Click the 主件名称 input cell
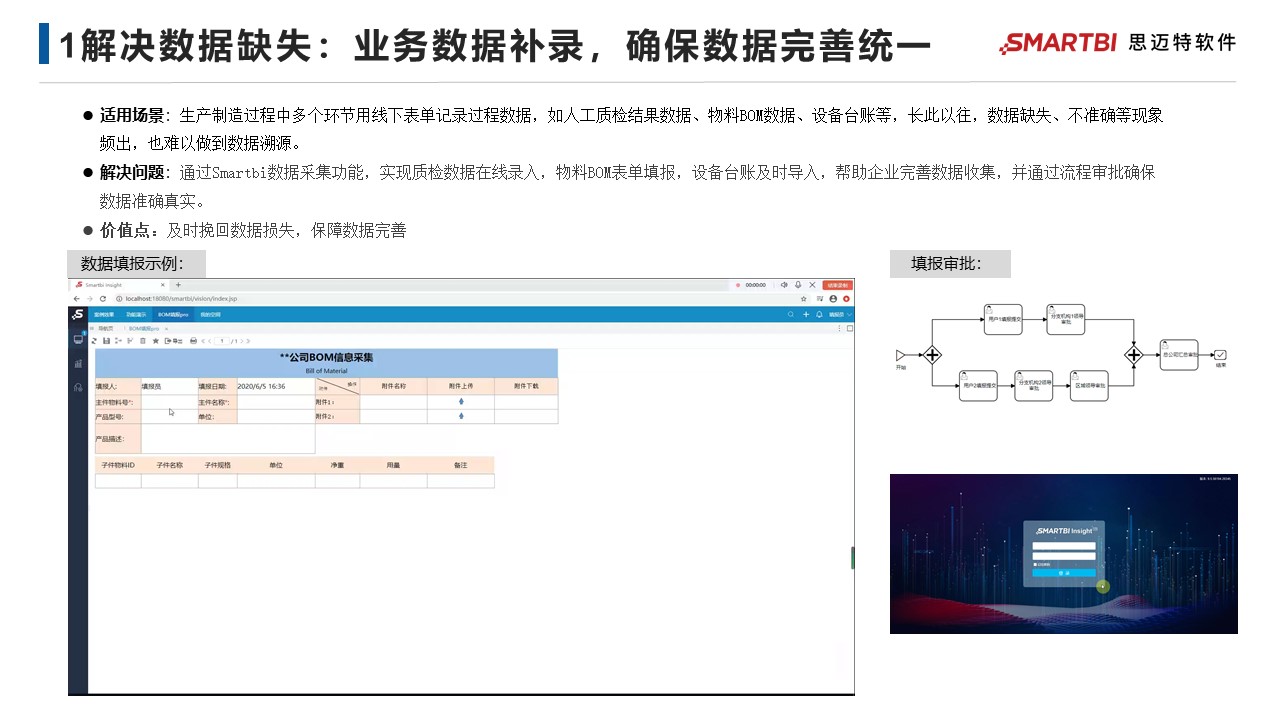 pyautogui.click(x=276, y=402)
